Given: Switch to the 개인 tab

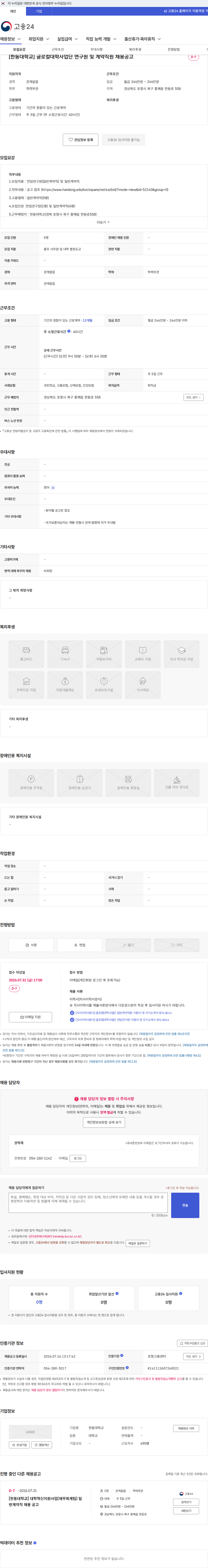Looking at the screenshot, I should click(x=13, y=11).
